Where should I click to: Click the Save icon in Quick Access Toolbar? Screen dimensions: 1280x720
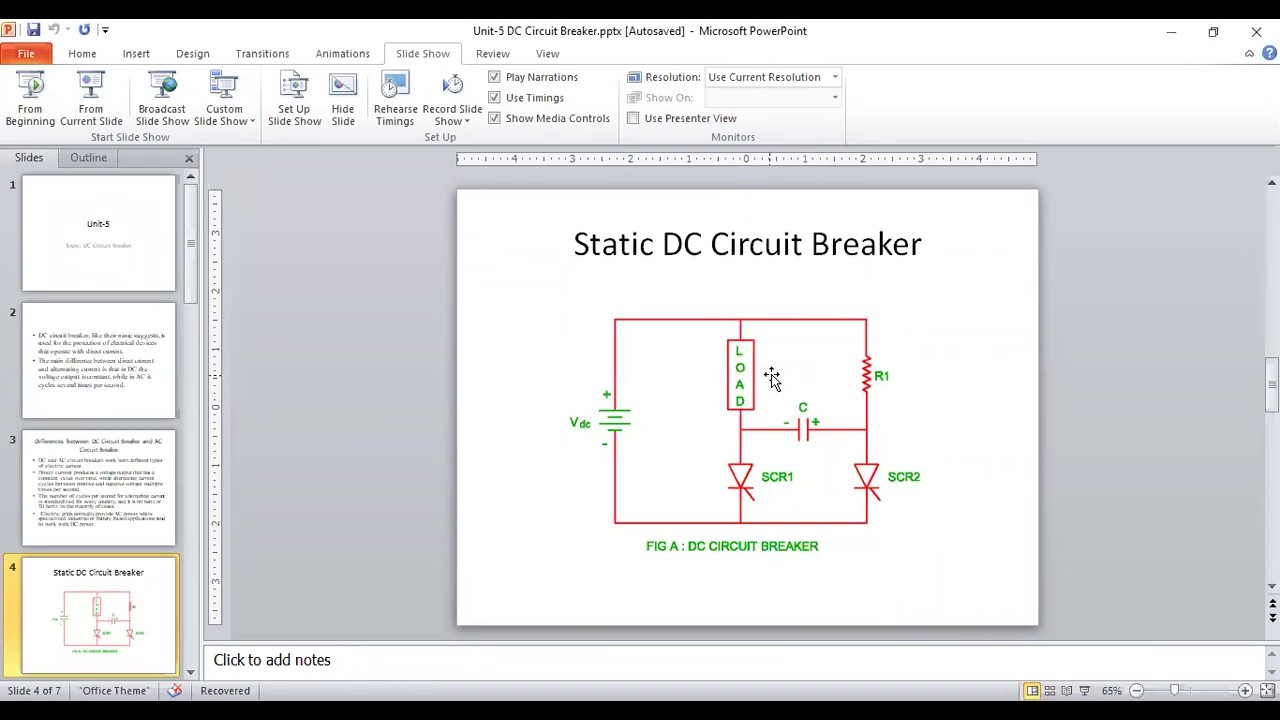coord(33,30)
